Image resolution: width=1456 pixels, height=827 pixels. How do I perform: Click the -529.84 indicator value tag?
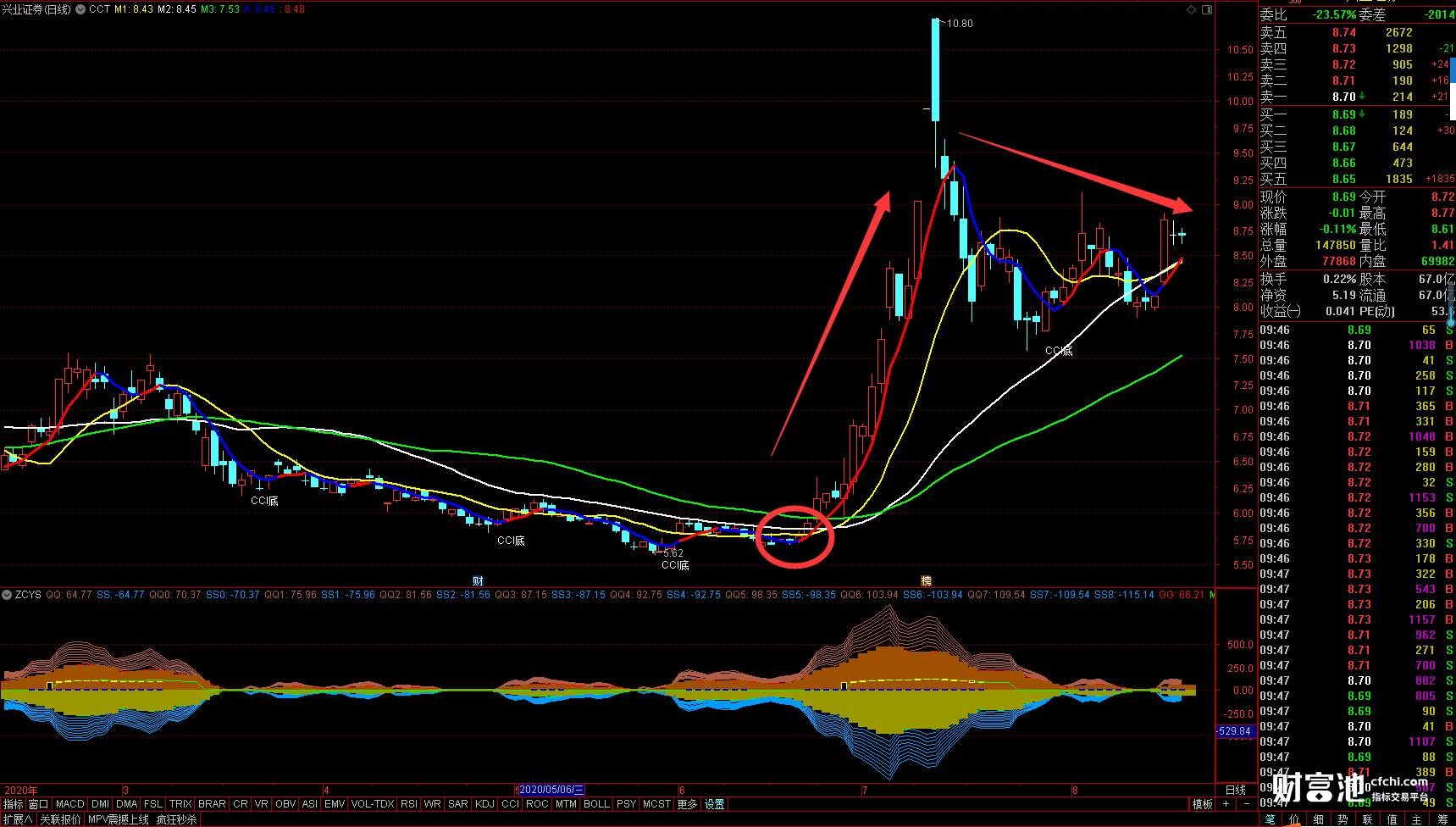click(x=1235, y=731)
